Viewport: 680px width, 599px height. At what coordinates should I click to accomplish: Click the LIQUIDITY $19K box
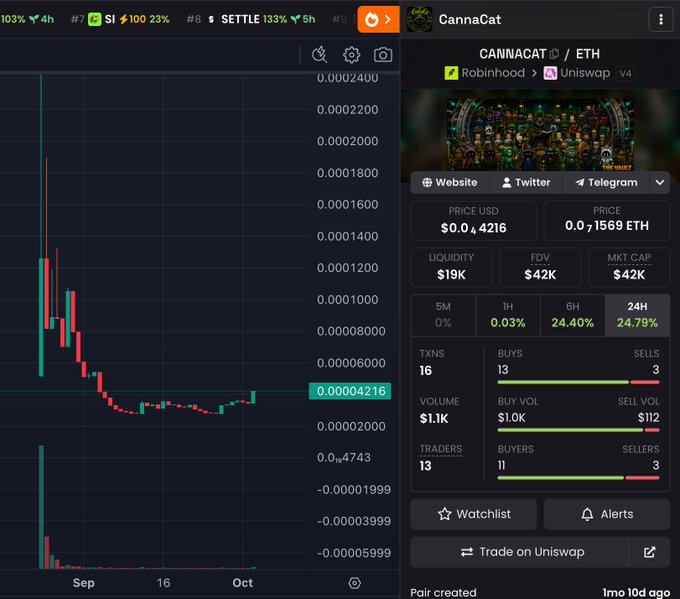[451, 267]
